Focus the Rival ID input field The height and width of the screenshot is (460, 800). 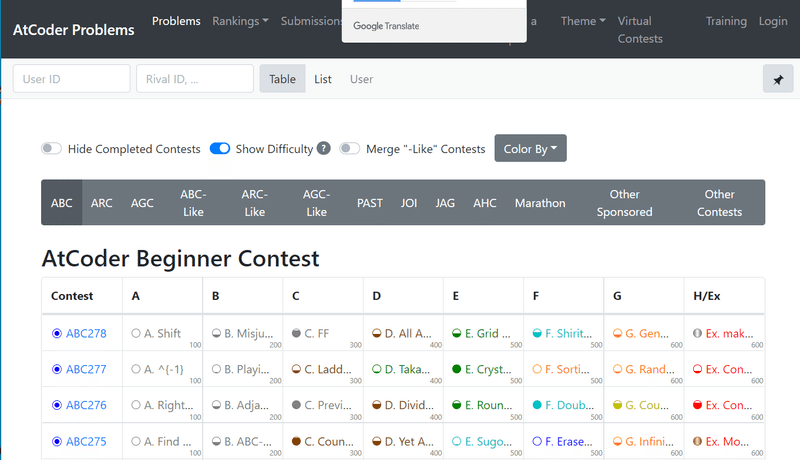[x=195, y=79]
